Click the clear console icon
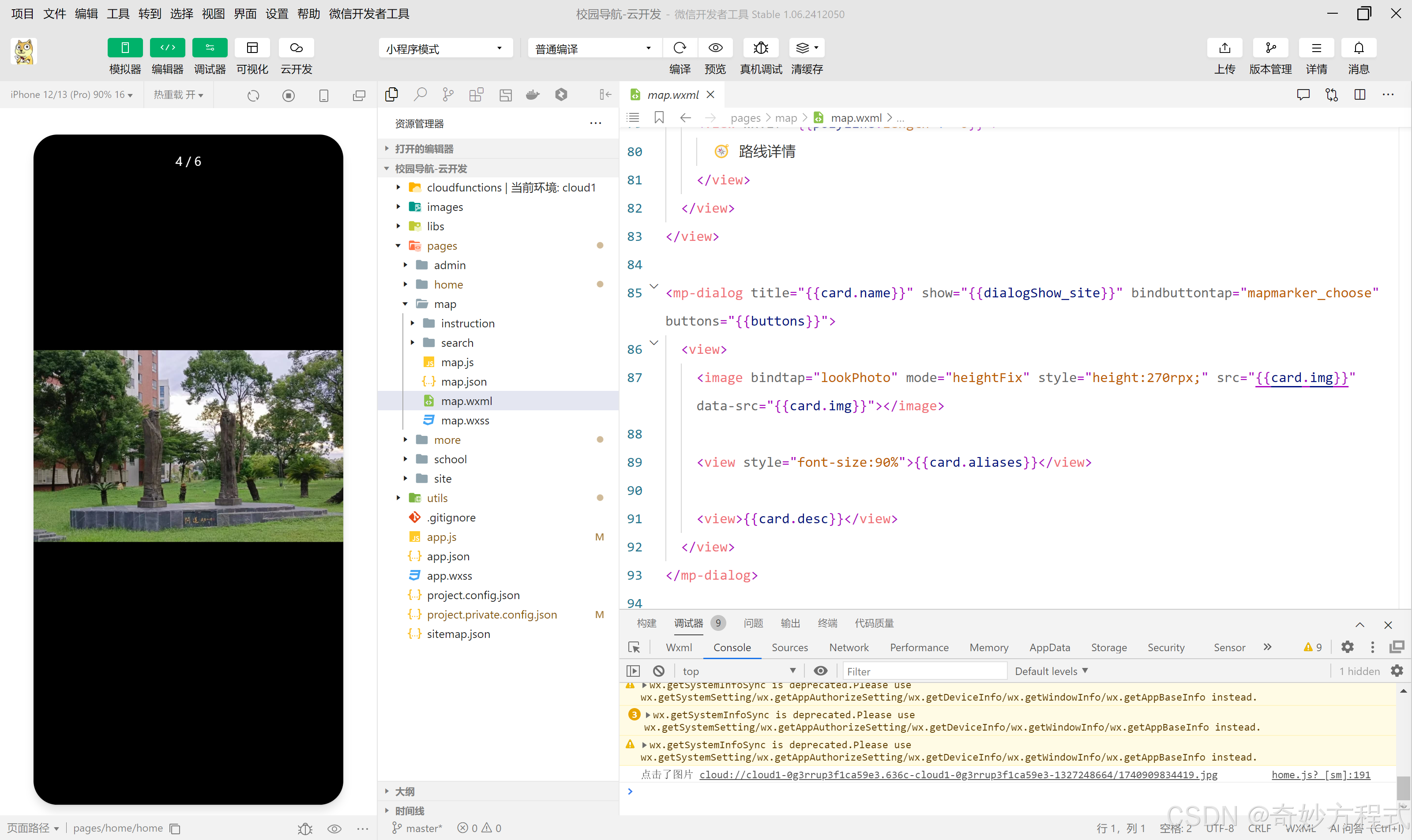Viewport: 1412px width, 840px height. click(x=658, y=671)
